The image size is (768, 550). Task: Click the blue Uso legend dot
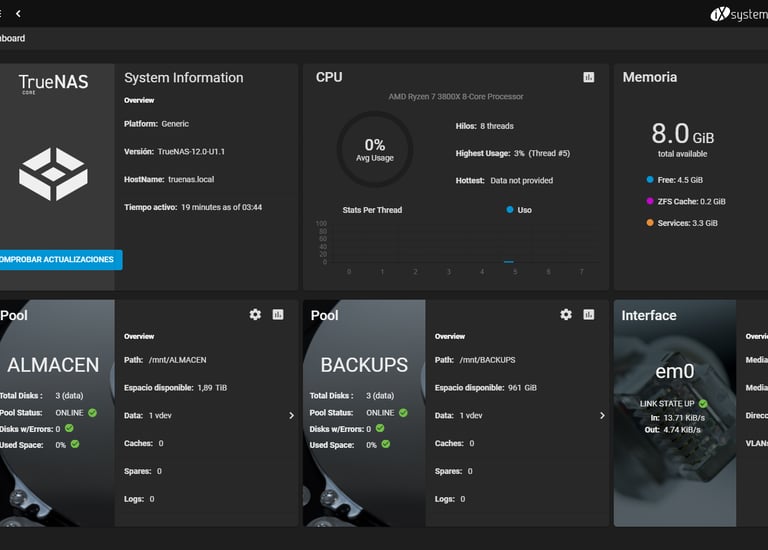[509, 210]
